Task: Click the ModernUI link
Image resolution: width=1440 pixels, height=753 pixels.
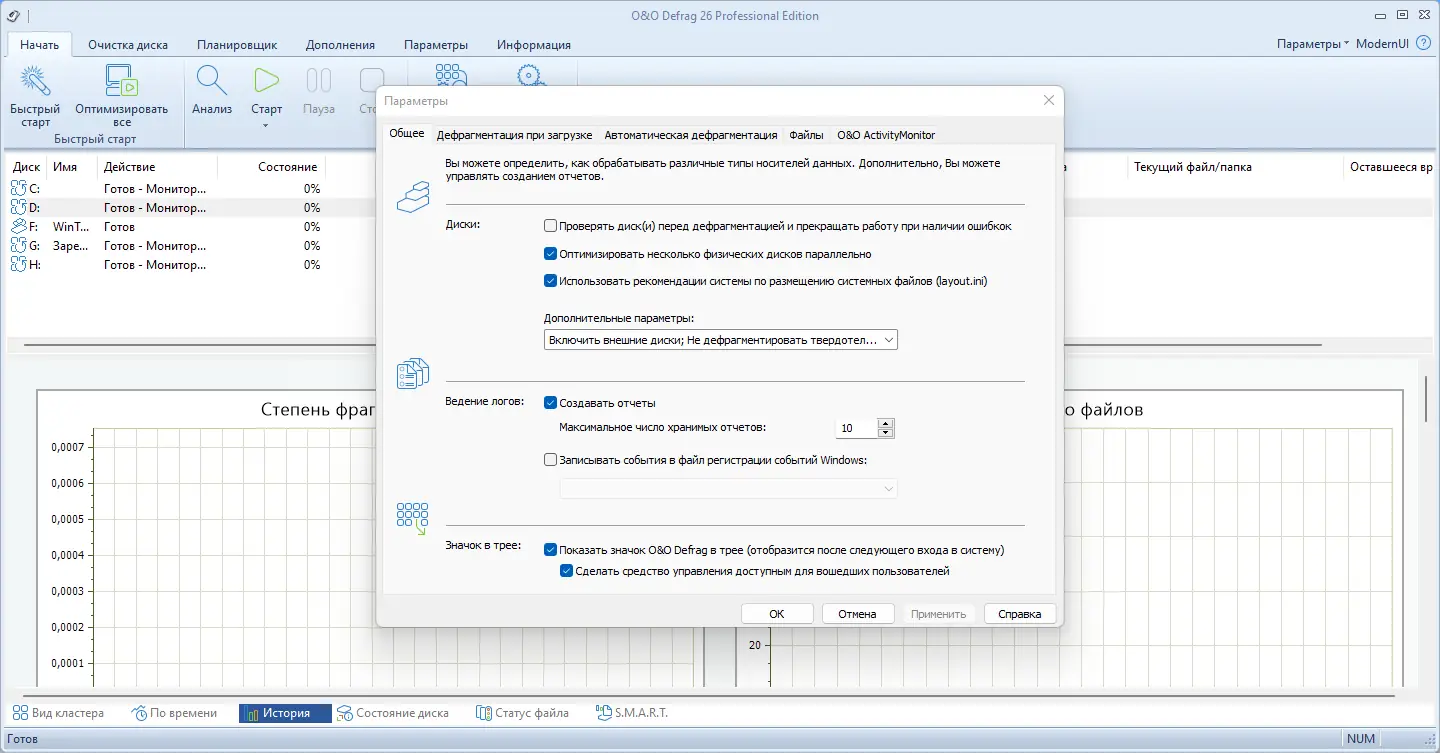Action: (1383, 44)
